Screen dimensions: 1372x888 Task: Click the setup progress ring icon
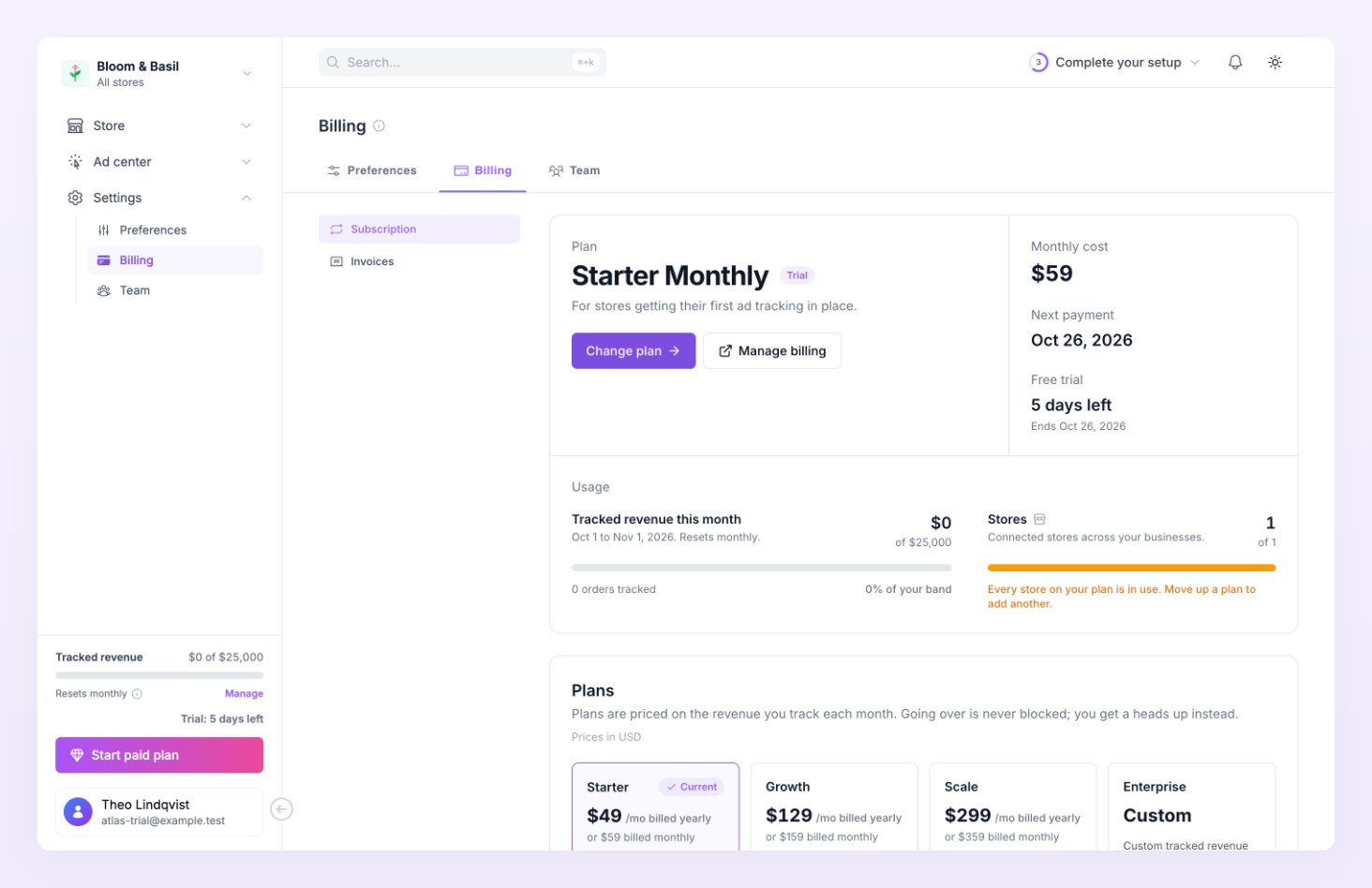1038,63
